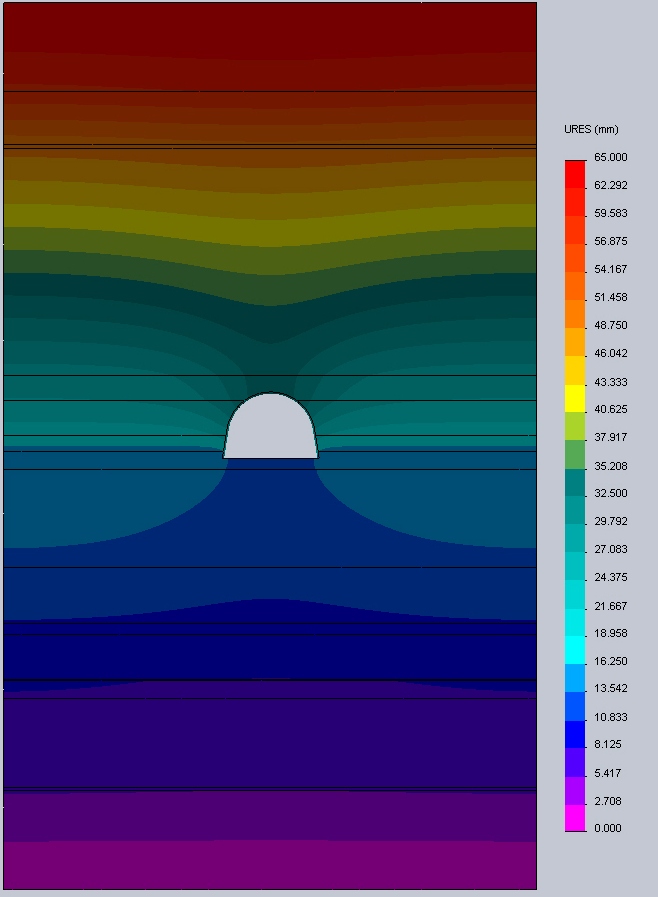Select the 5.417 legend value

[x=608, y=773]
